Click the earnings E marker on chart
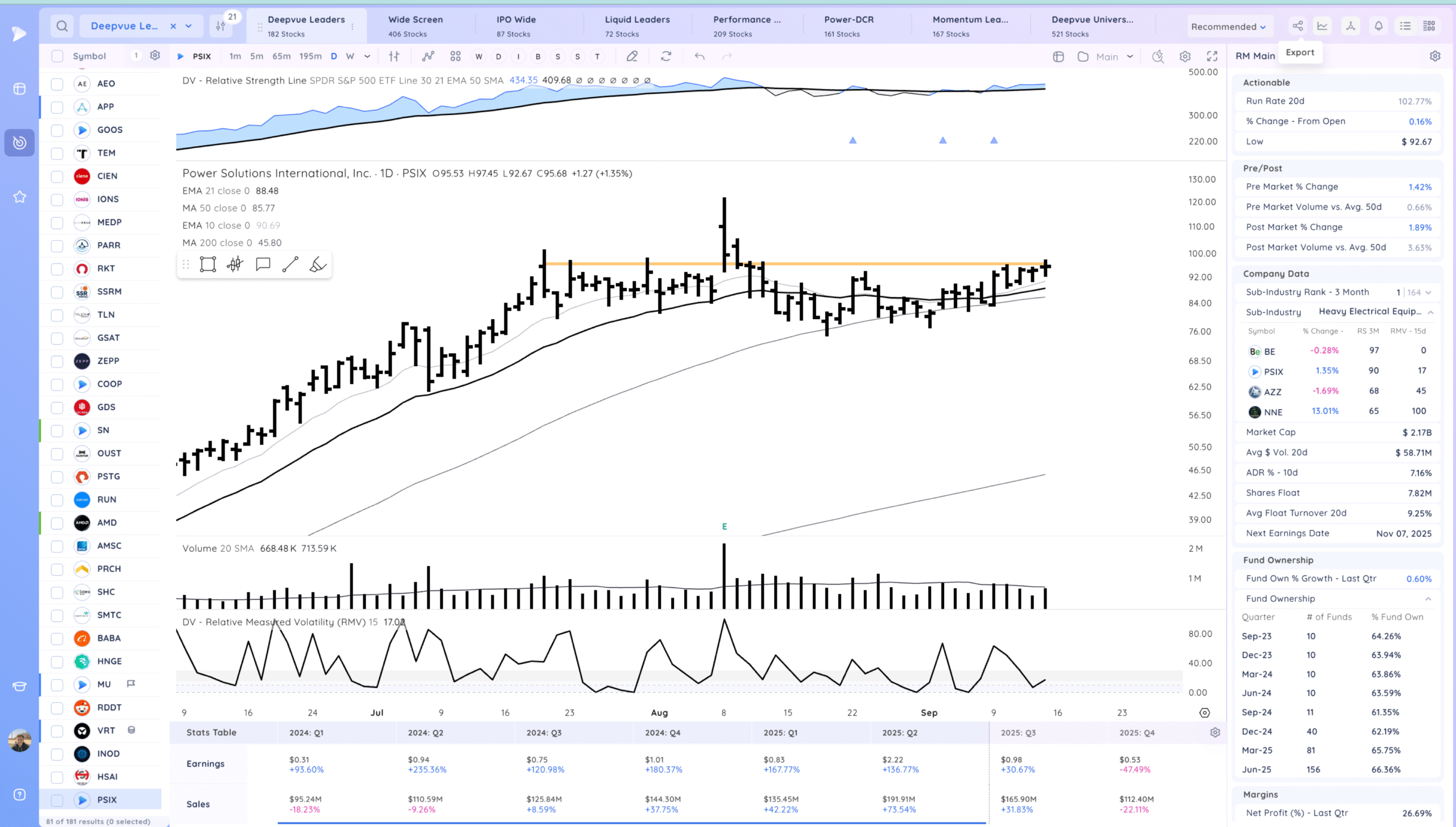Image resolution: width=1456 pixels, height=827 pixels. 724,527
